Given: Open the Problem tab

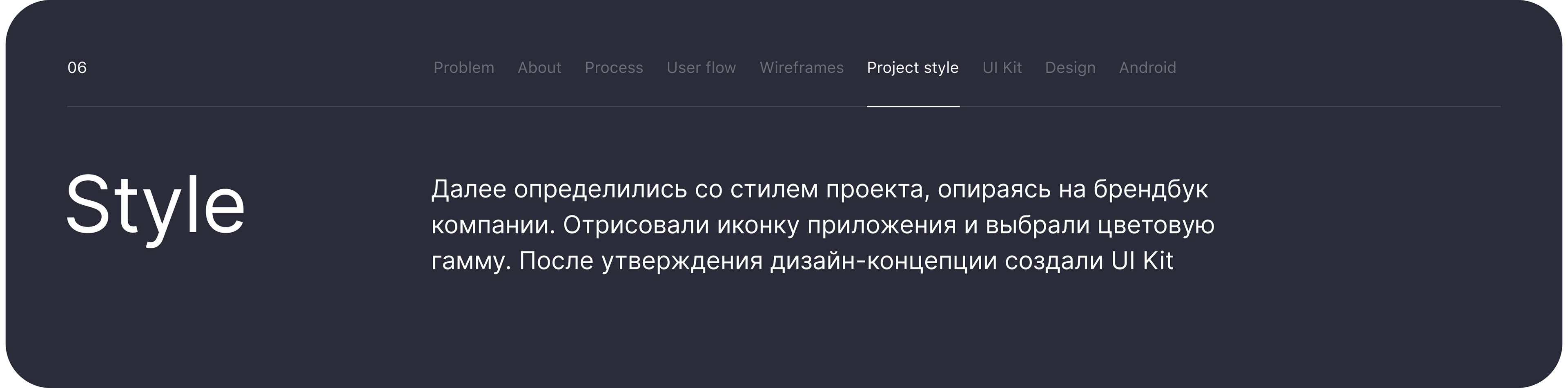Looking at the screenshot, I should click(463, 67).
